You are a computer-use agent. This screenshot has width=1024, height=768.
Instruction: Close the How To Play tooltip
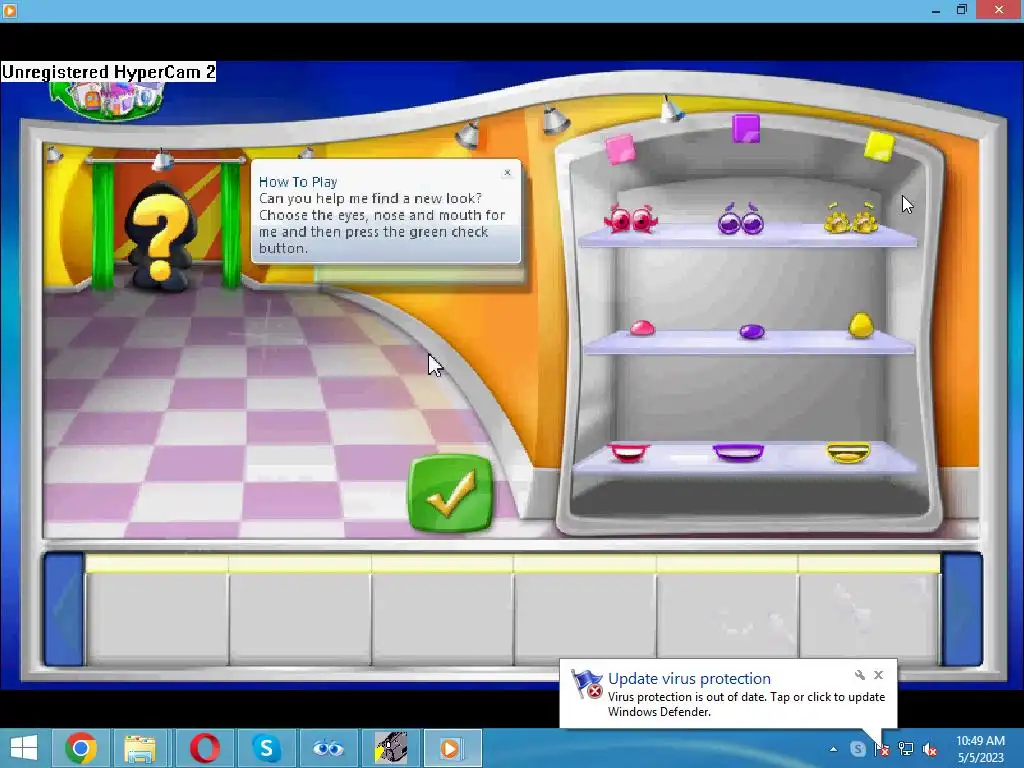(x=507, y=172)
